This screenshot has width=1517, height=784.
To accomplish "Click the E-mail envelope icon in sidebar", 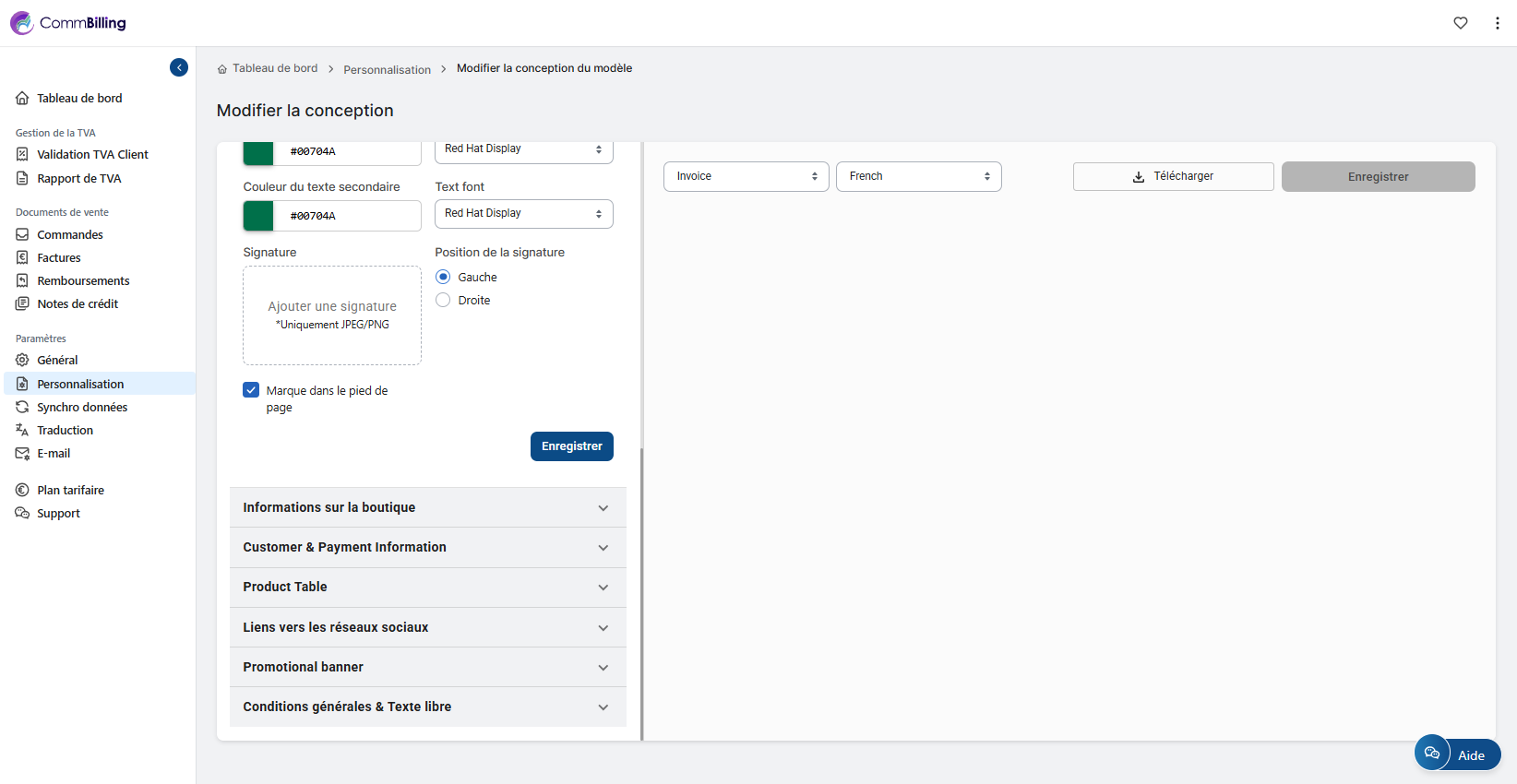I will 22,453.
